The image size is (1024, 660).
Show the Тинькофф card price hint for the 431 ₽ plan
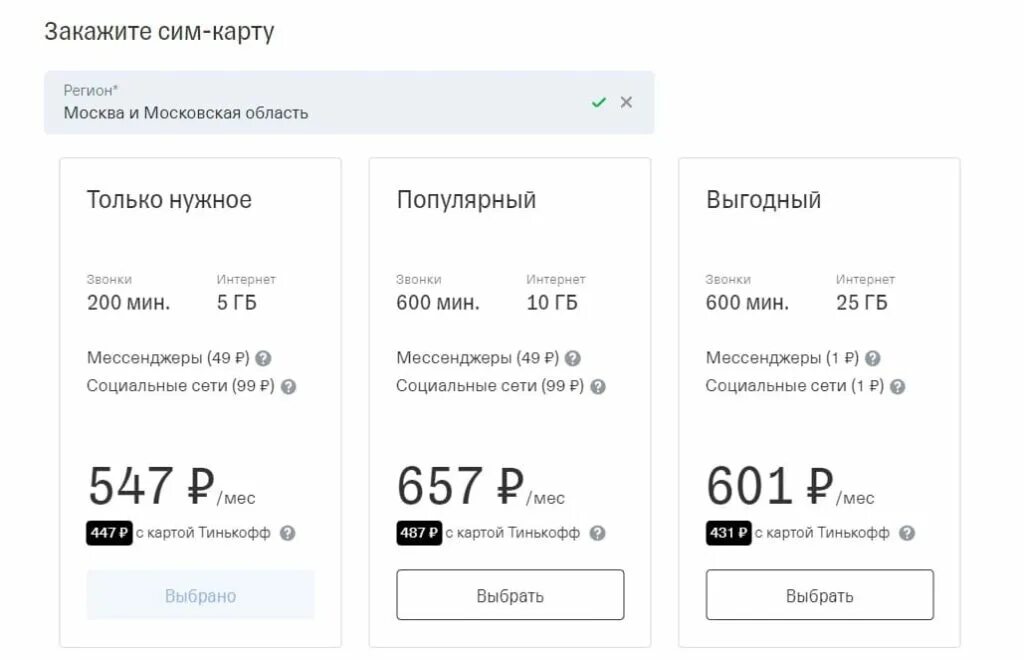(906, 533)
